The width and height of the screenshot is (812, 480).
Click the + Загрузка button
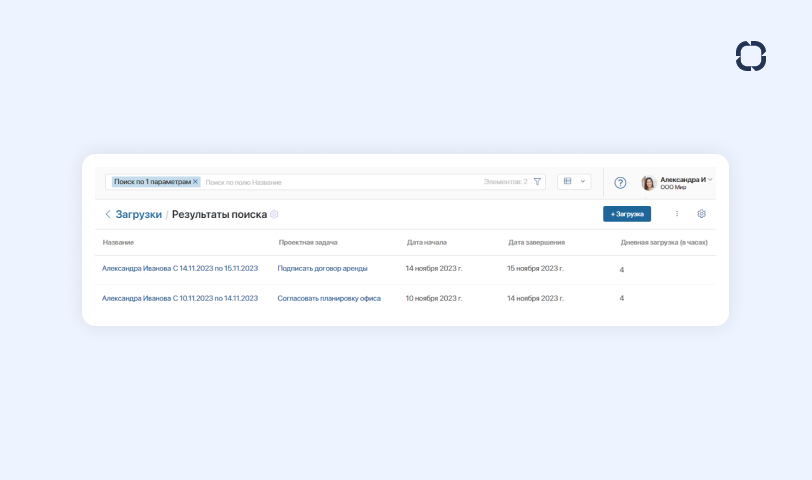pyautogui.click(x=627, y=214)
